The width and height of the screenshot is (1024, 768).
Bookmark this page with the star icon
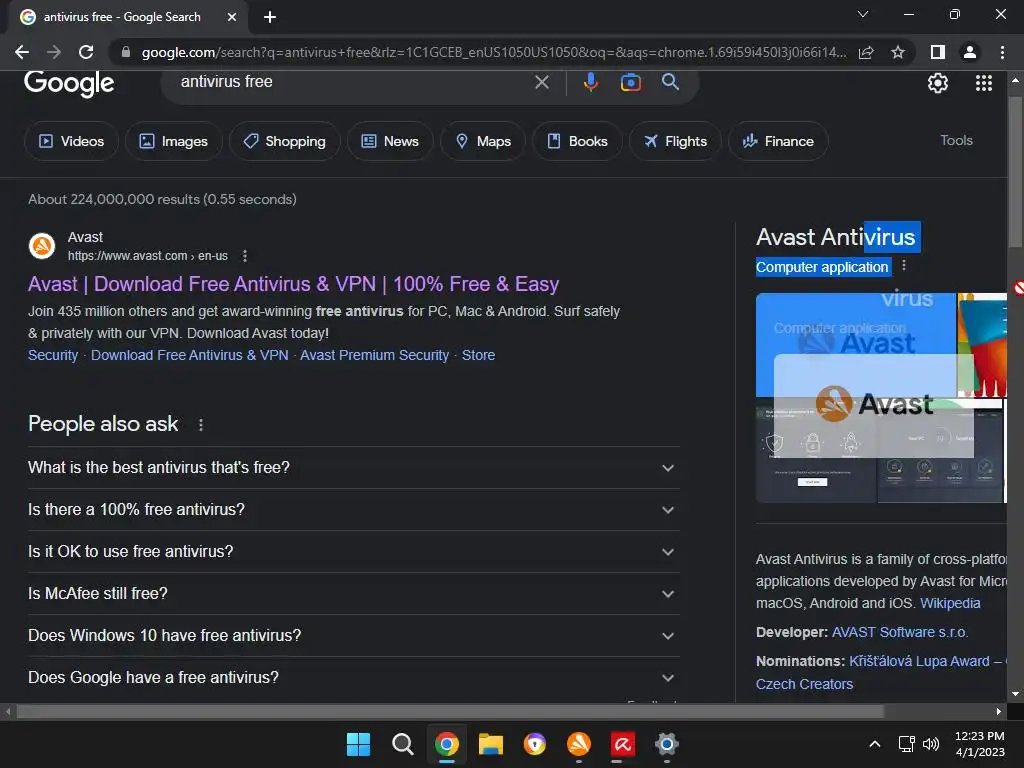tap(898, 52)
